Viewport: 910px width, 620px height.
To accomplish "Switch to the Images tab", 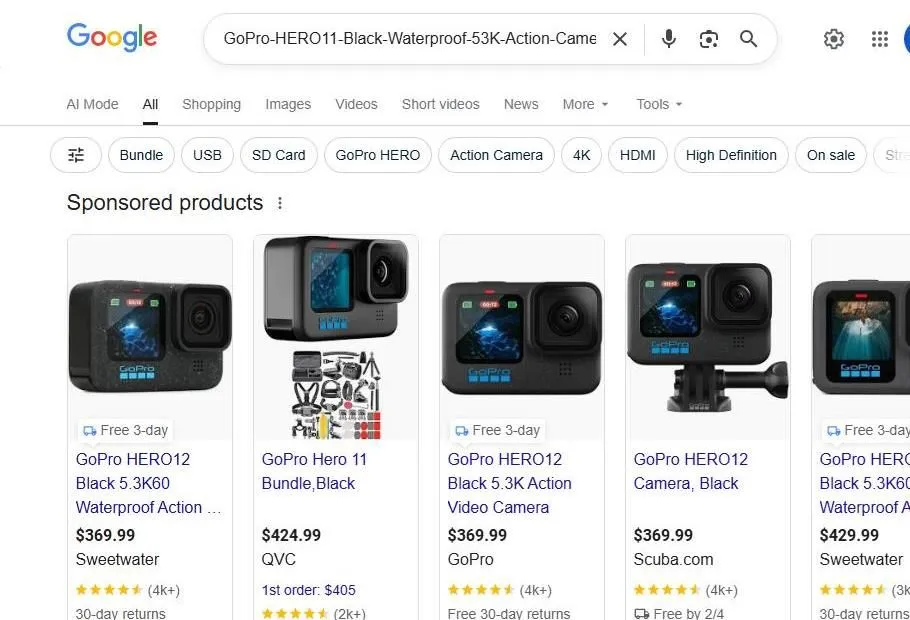I will 288,104.
